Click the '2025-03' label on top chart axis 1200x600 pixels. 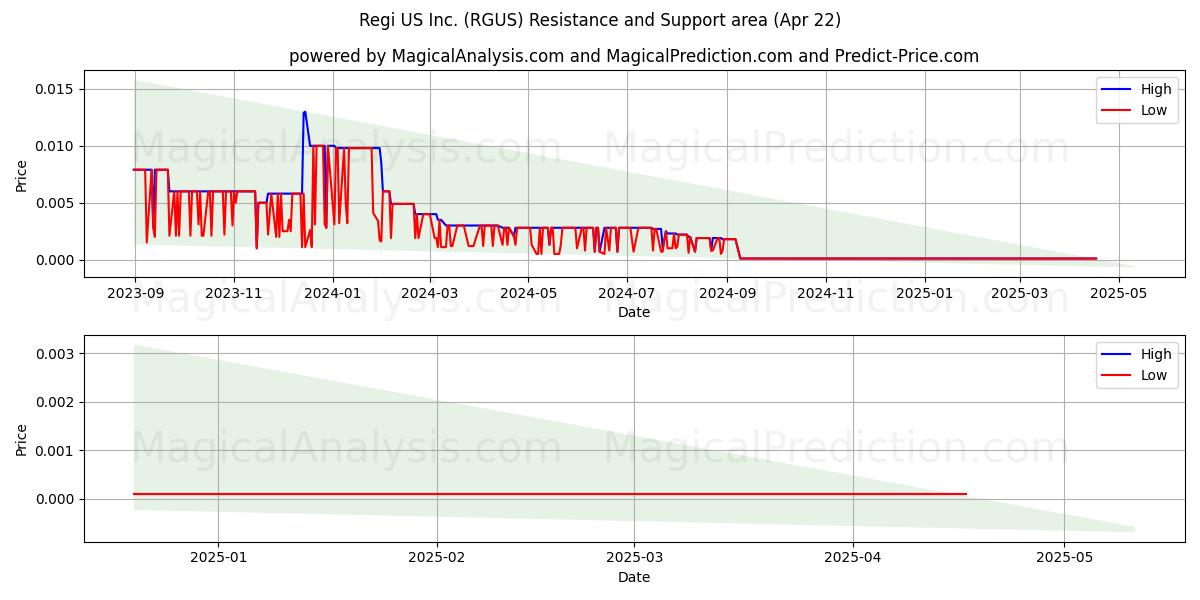click(1020, 294)
